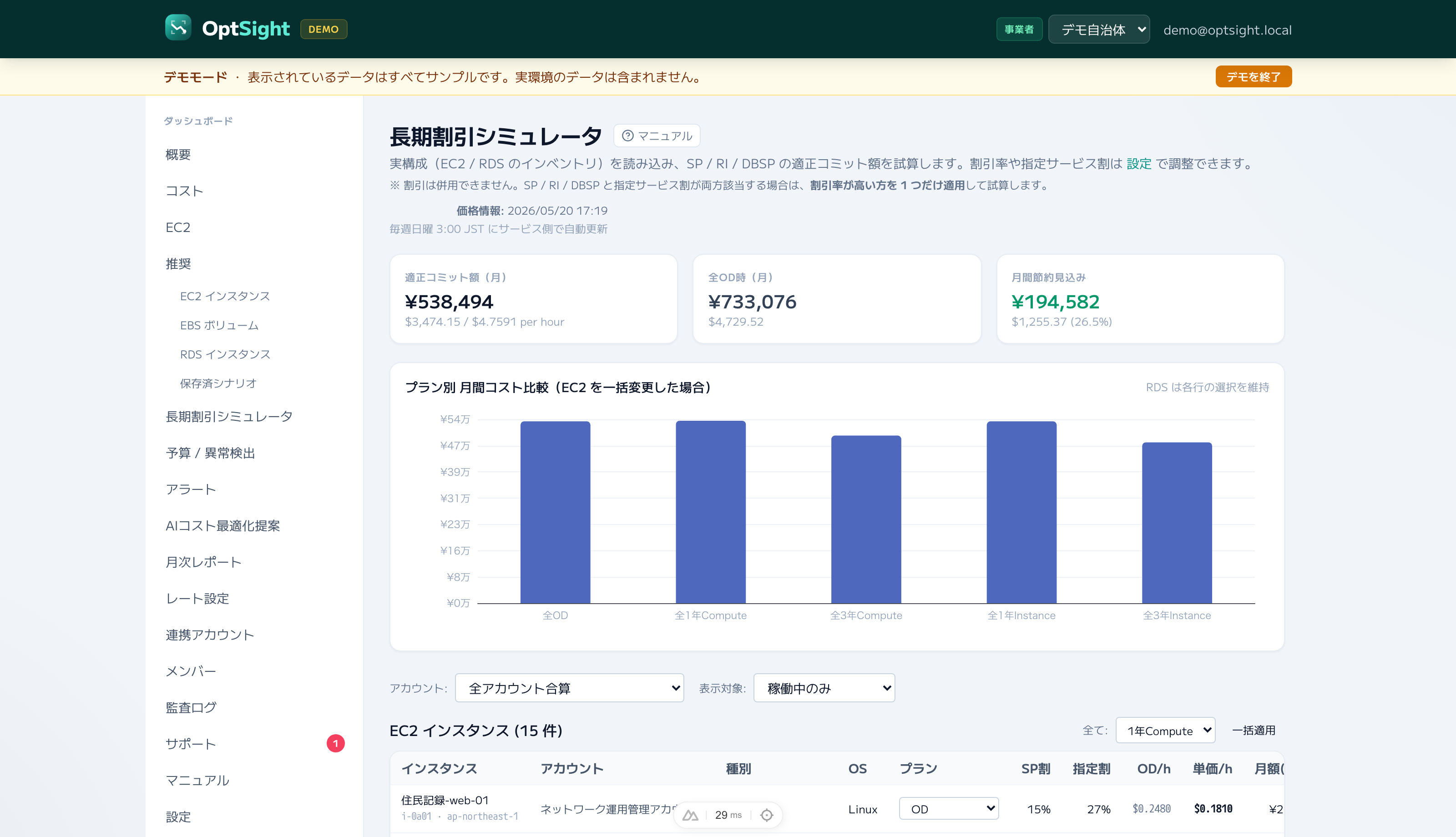The width and height of the screenshot is (1456, 837).
Task: Activate the component inspector crosshair icon
Action: pos(766,815)
